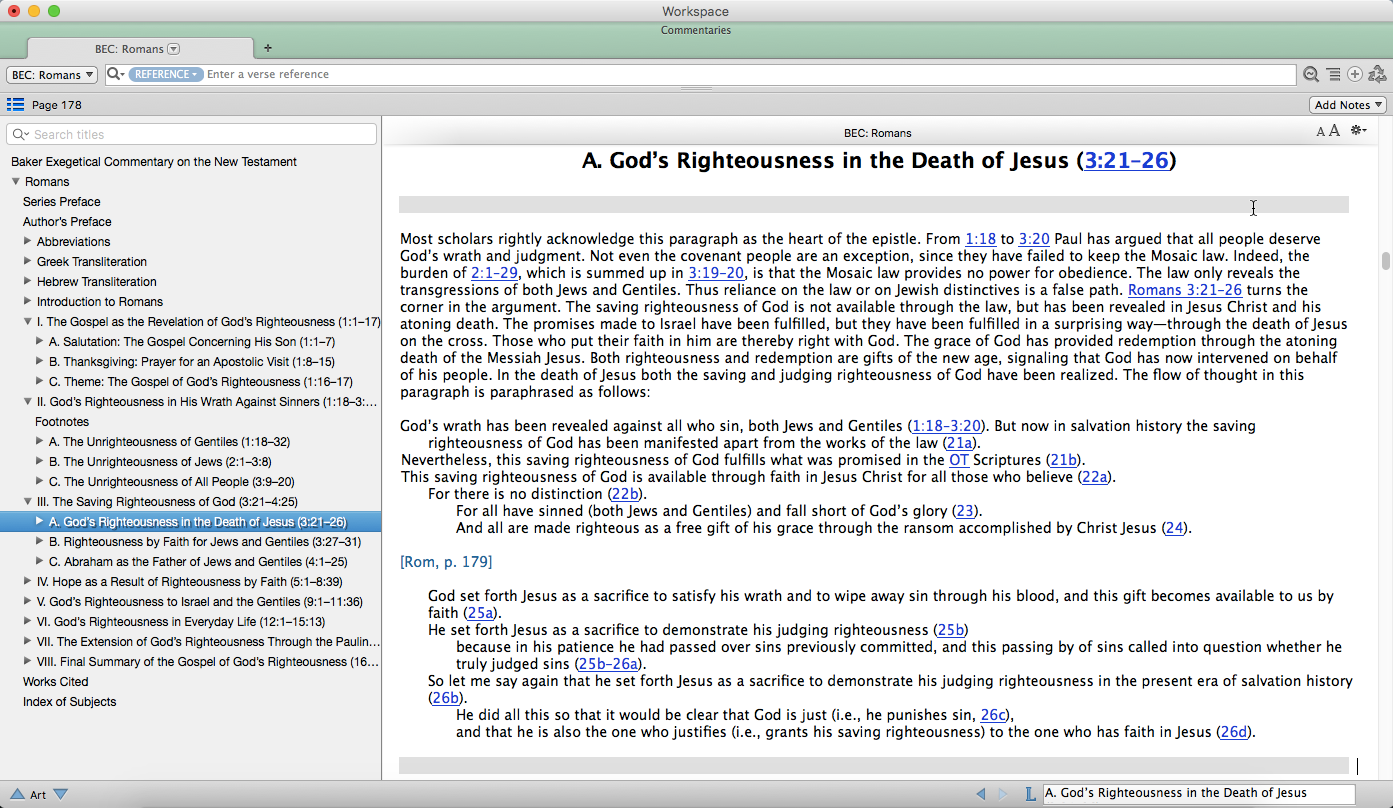Screen dimensions: 1393x808
Task: Expand IV. Hope as a Result section
Action: [x=28, y=582]
